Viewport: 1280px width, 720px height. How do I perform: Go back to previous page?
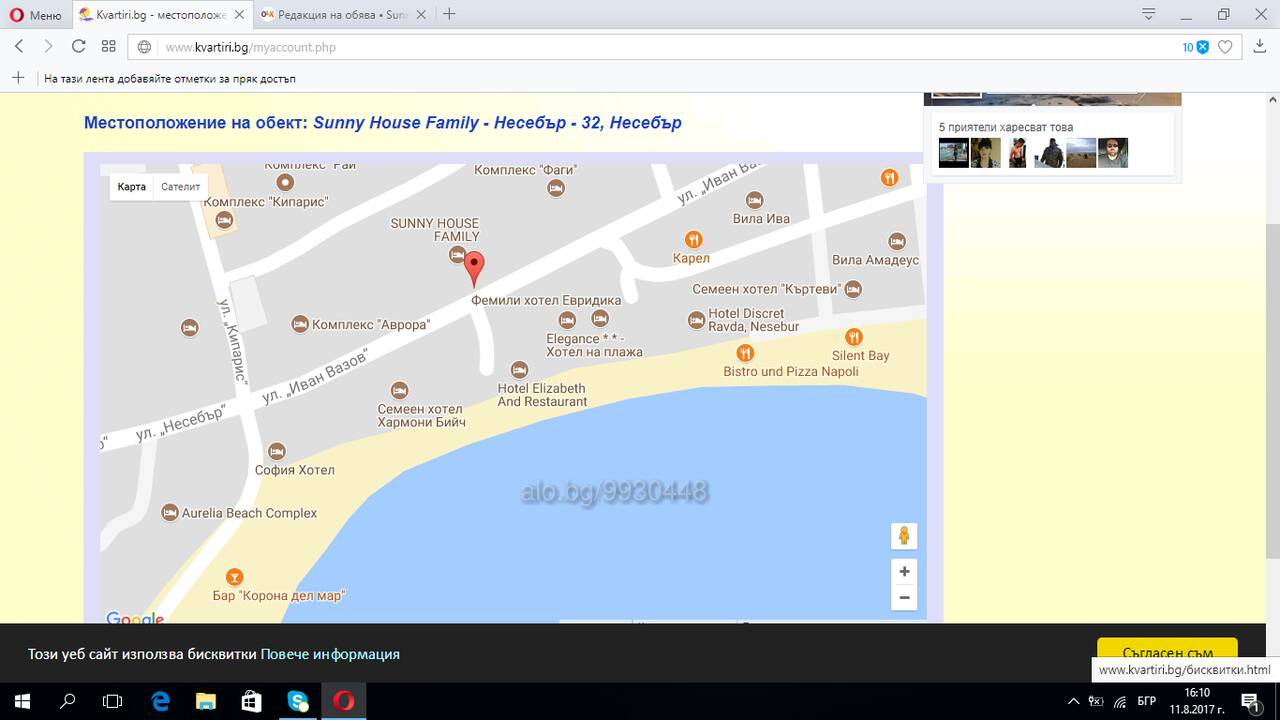(x=19, y=47)
